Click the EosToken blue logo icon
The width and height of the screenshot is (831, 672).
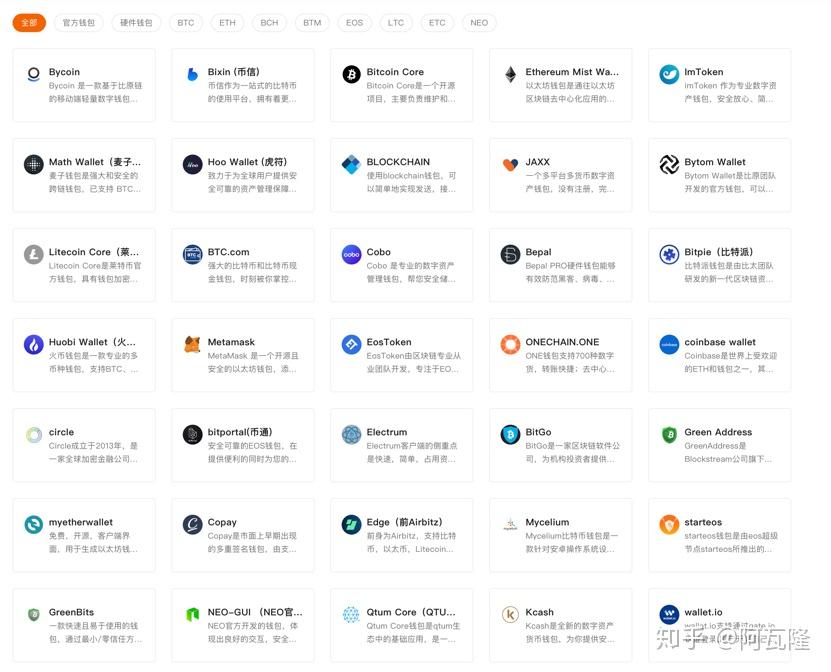click(x=351, y=344)
